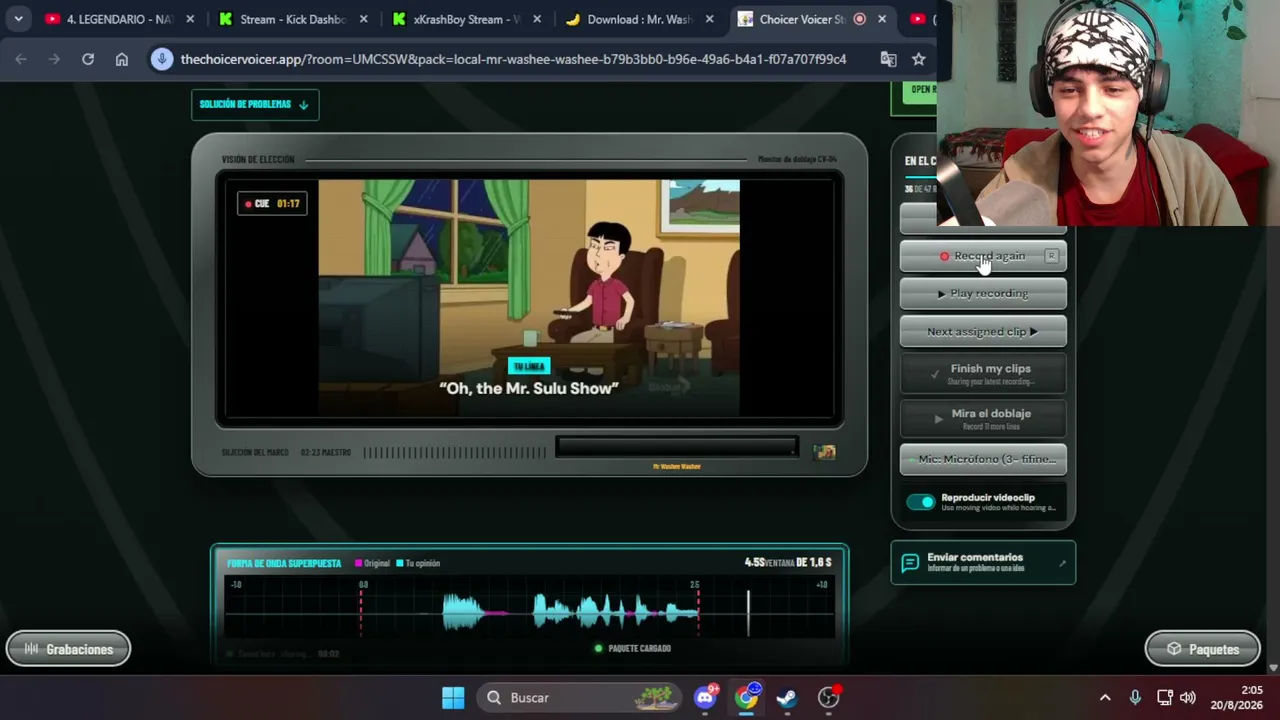Close the '4. LEGENDARIO' YouTube tab
Screen dimensions: 1280x720
[x=190, y=19]
